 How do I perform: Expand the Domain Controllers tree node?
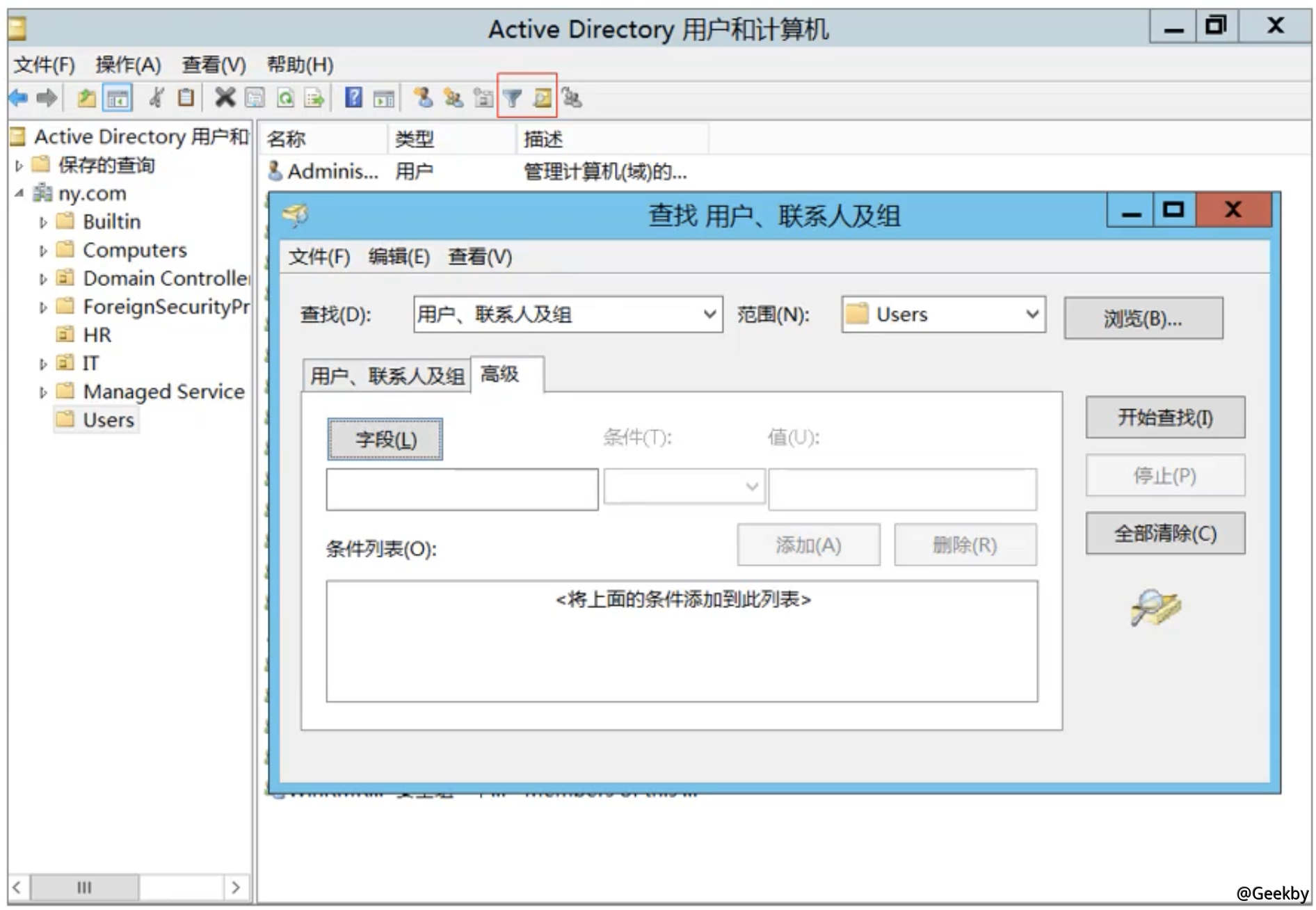(42, 278)
